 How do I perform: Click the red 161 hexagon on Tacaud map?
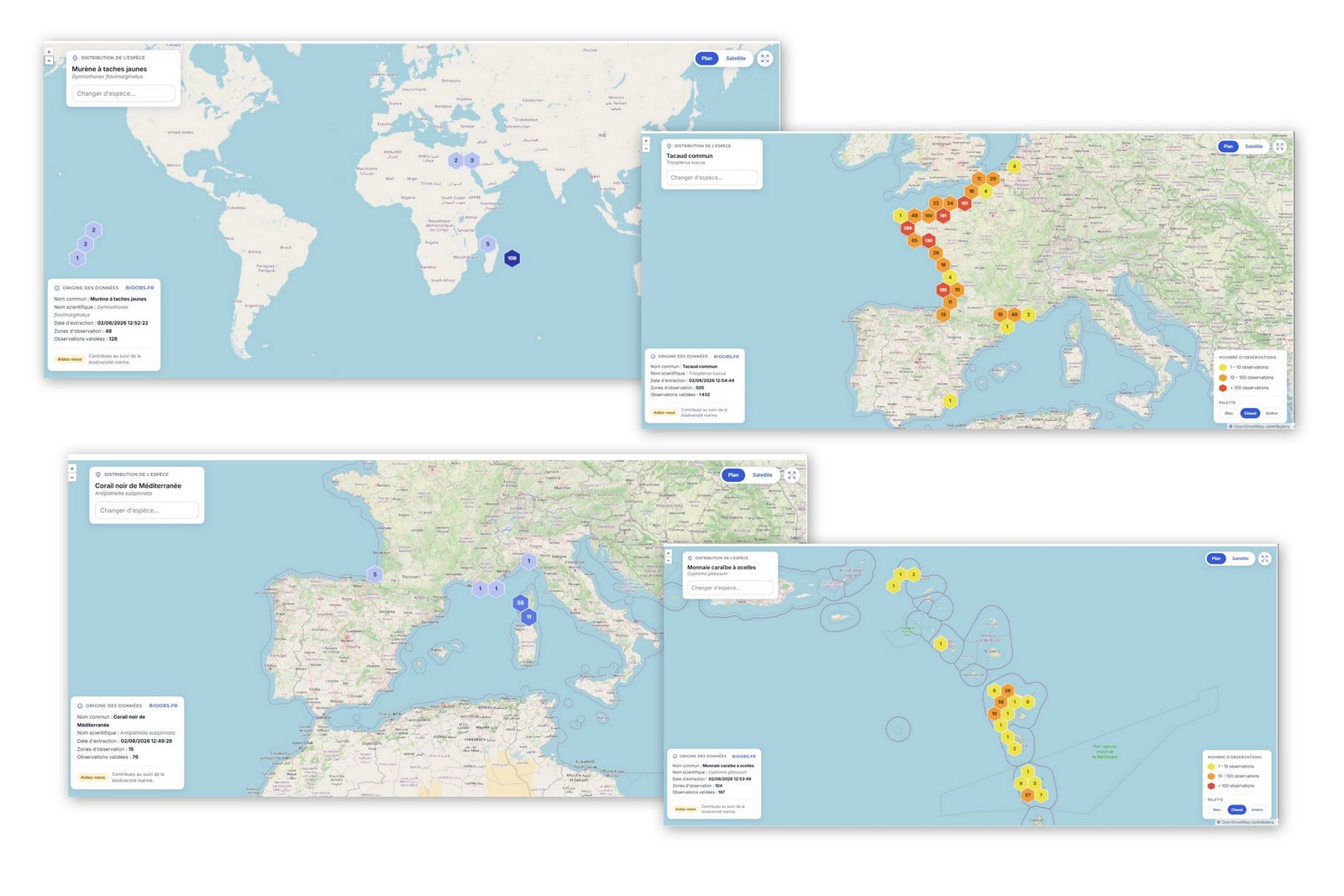pos(964,203)
